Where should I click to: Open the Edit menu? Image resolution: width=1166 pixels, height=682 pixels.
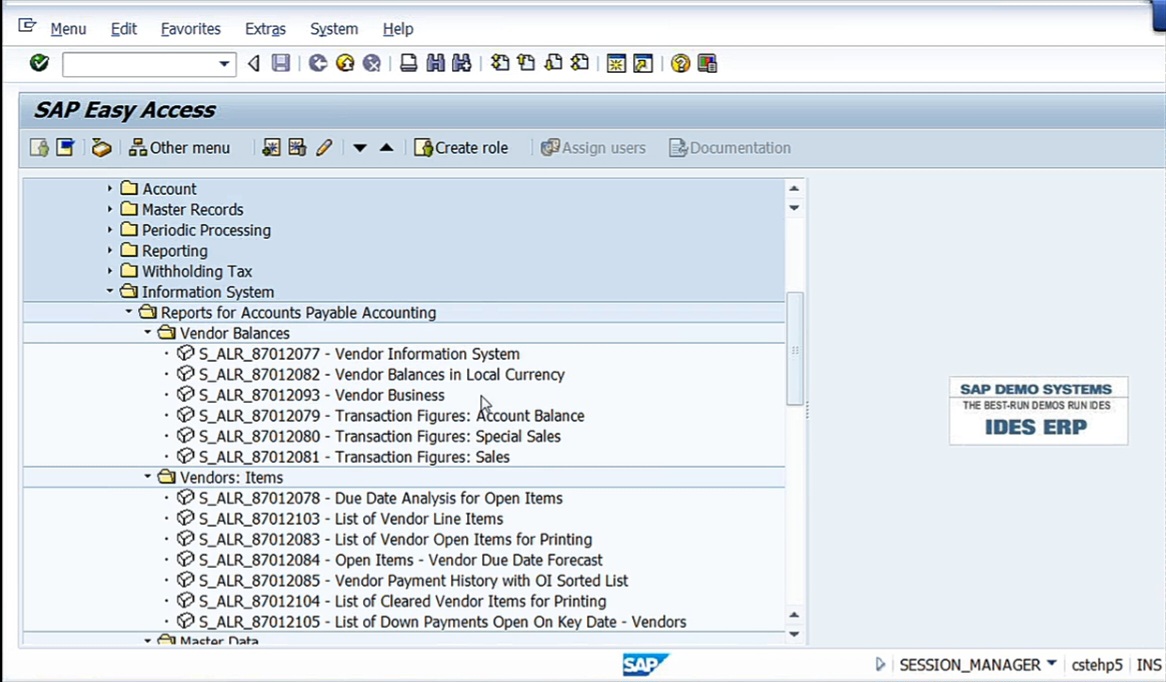click(x=123, y=29)
